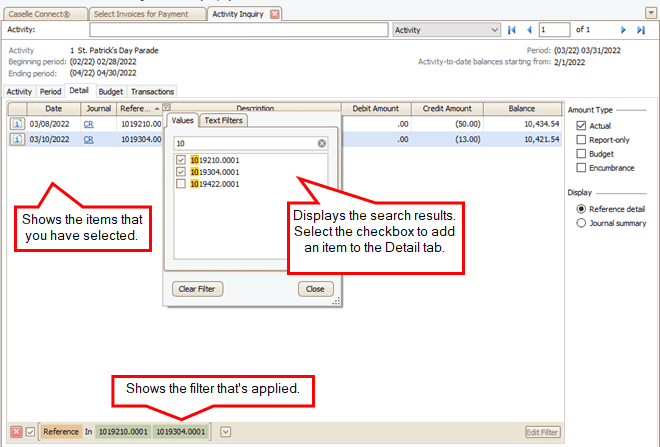Enable the Budget amount type checkbox
This screenshot has width=660, height=447.
point(581,154)
